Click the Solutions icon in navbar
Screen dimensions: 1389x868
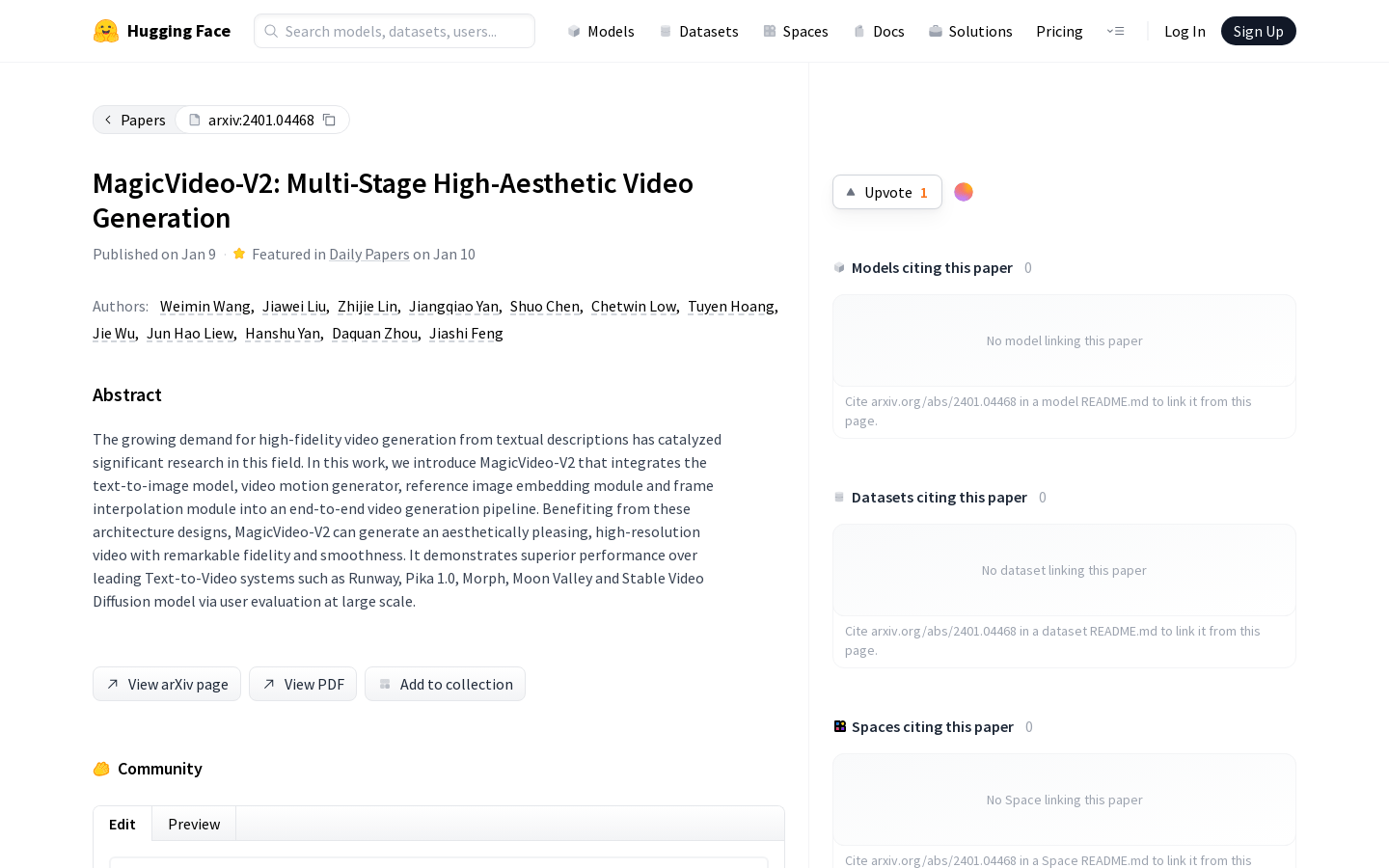click(936, 31)
